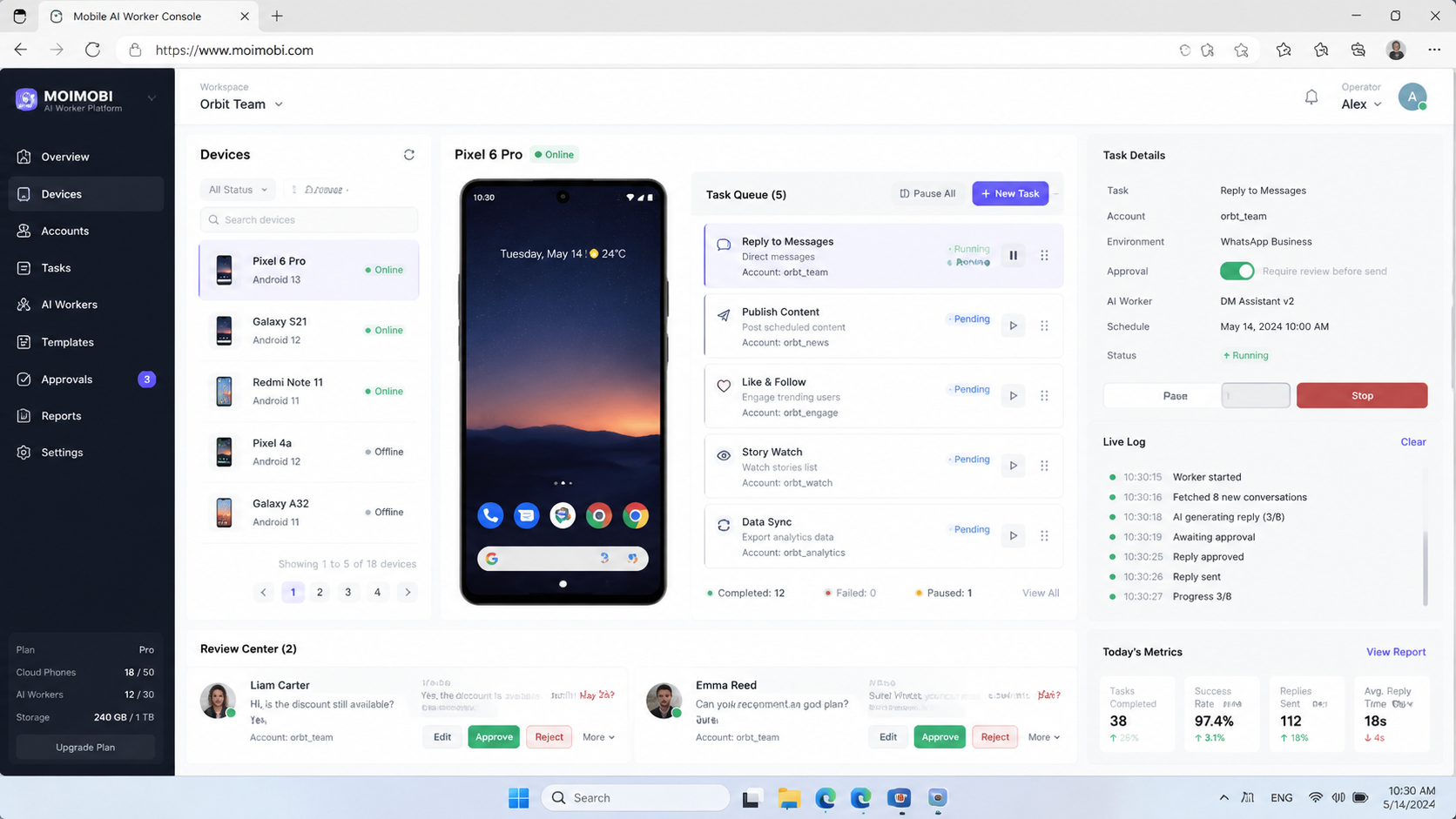Click the Like & Follow heart icon

(724, 386)
